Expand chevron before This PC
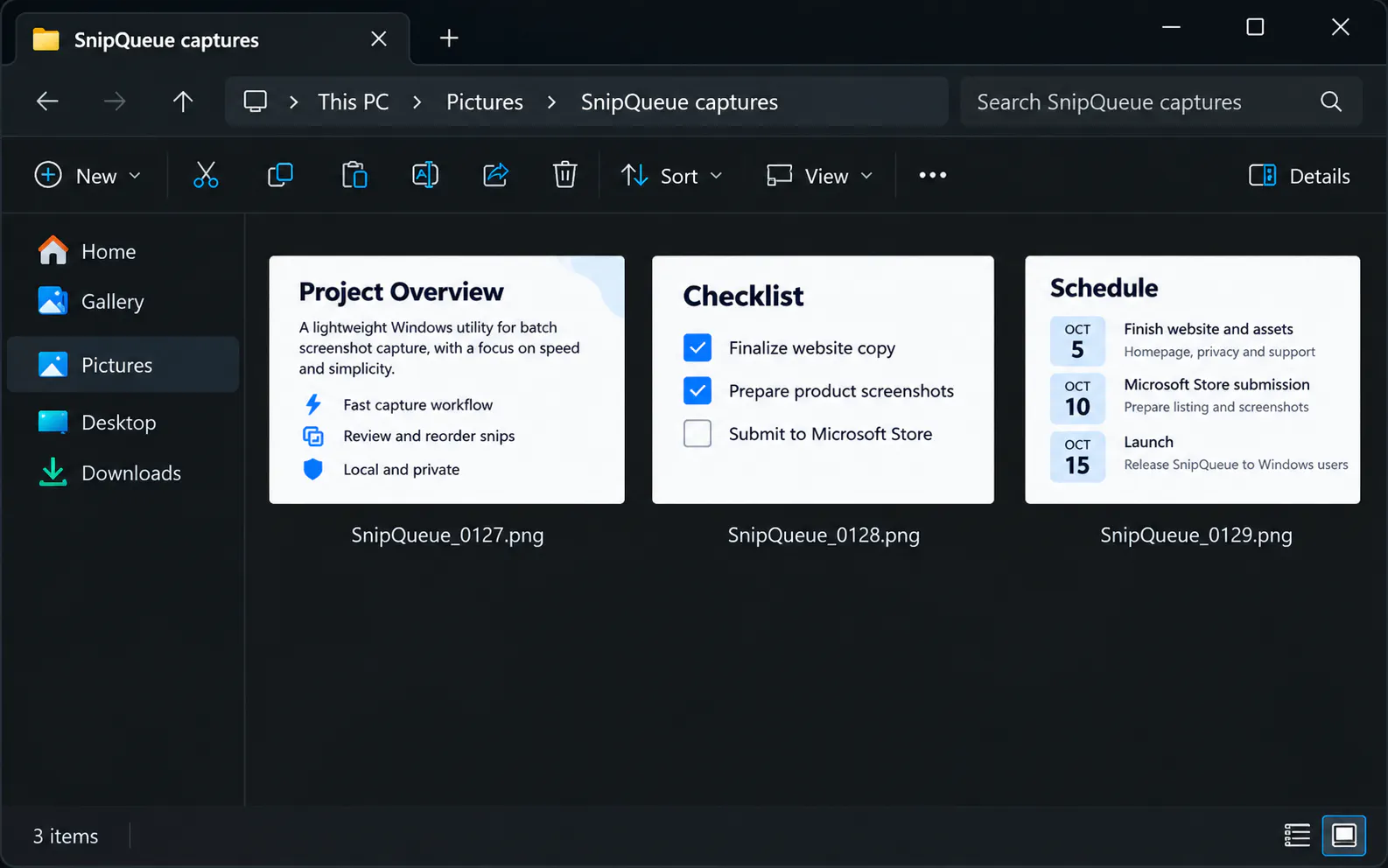The image size is (1388, 868). click(x=294, y=102)
